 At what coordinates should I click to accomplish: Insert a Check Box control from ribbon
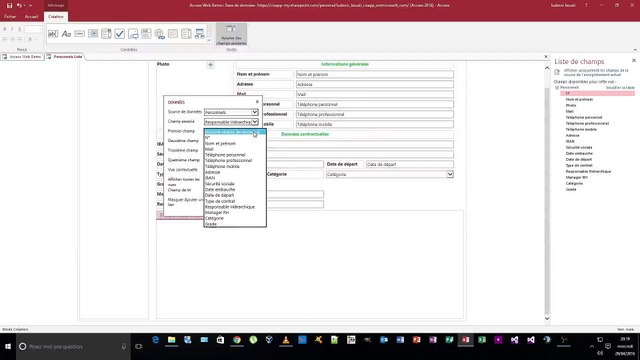coord(120,34)
